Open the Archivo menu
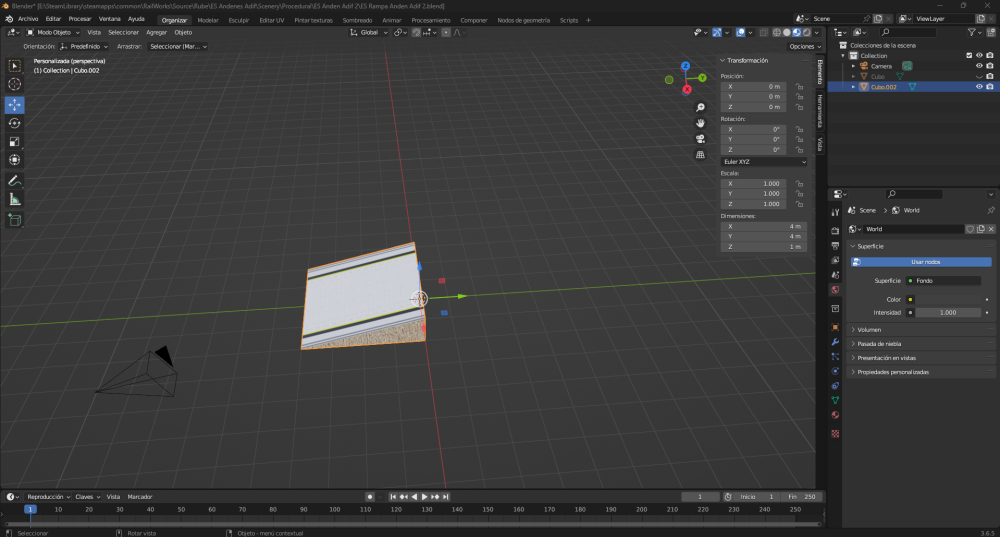 tap(28, 19)
